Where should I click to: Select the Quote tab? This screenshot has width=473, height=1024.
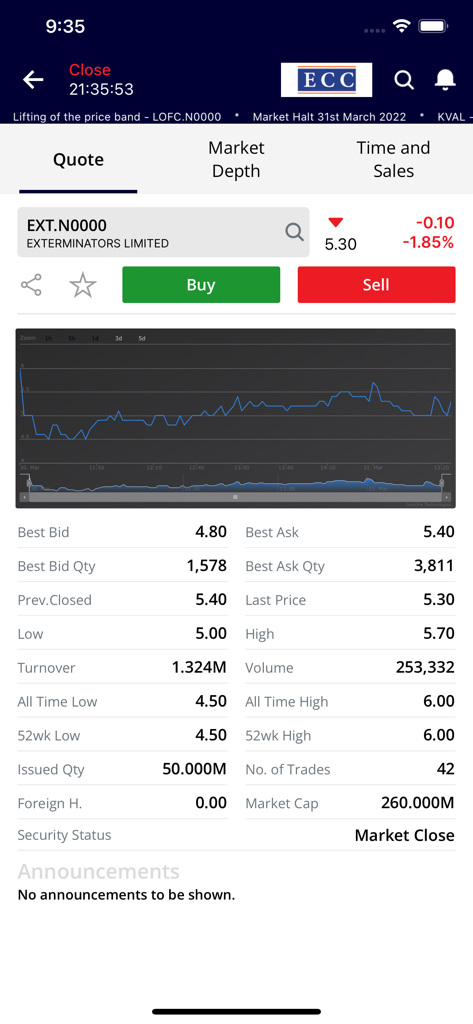point(78,160)
